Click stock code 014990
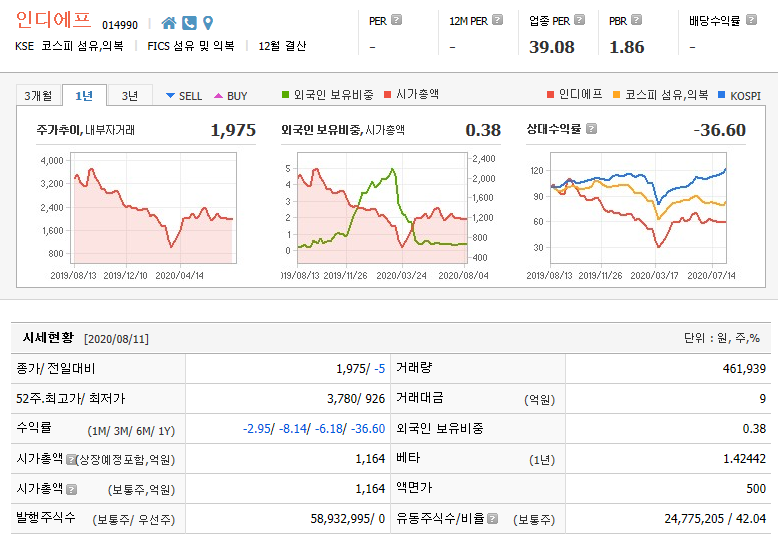 [x=120, y=25]
